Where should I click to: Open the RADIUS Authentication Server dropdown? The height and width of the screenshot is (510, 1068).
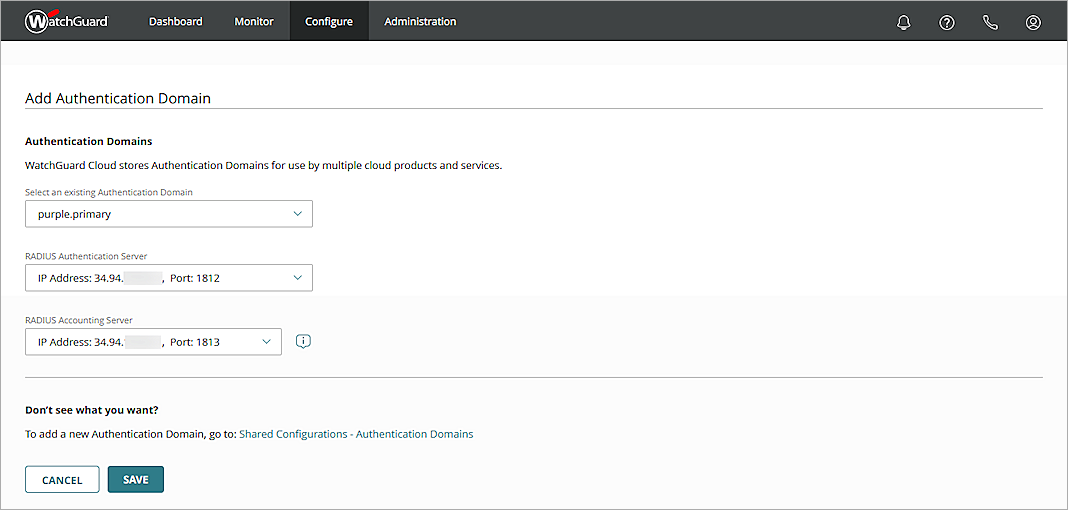[x=168, y=278]
